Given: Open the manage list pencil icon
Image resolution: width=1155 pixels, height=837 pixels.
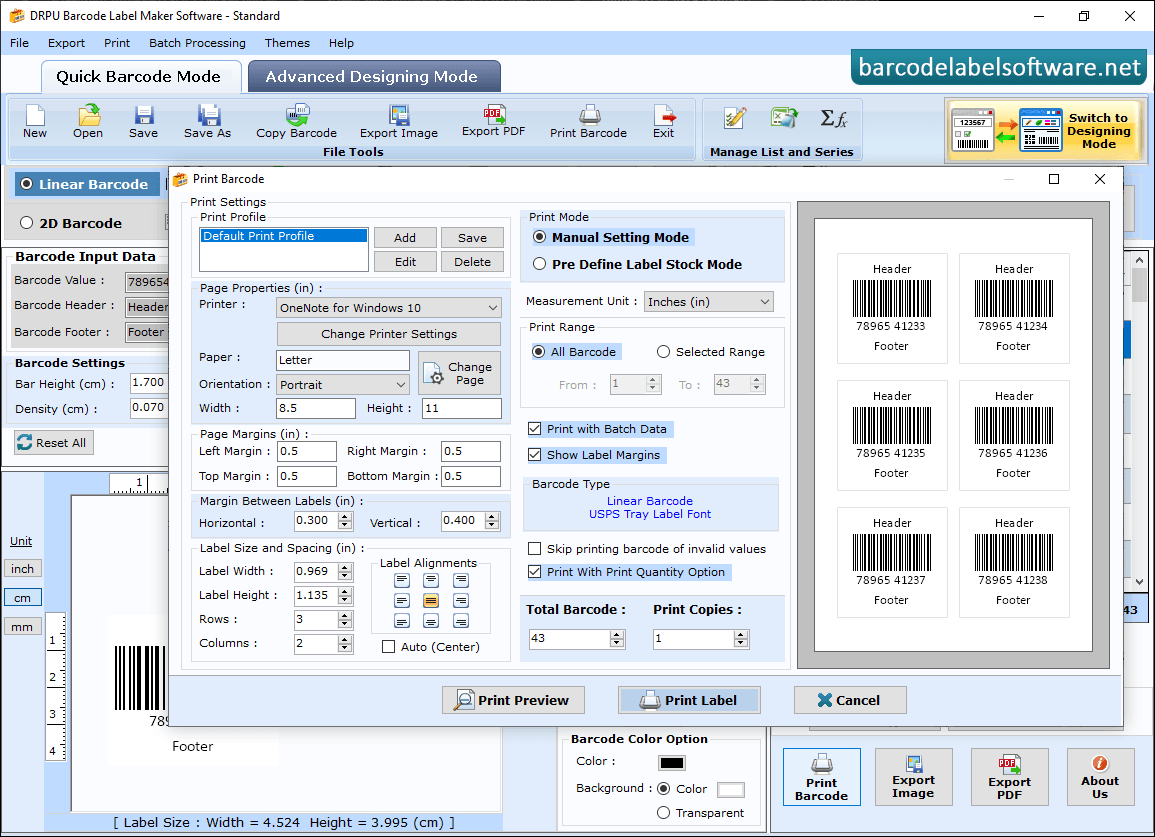Looking at the screenshot, I should (x=734, y=118).
